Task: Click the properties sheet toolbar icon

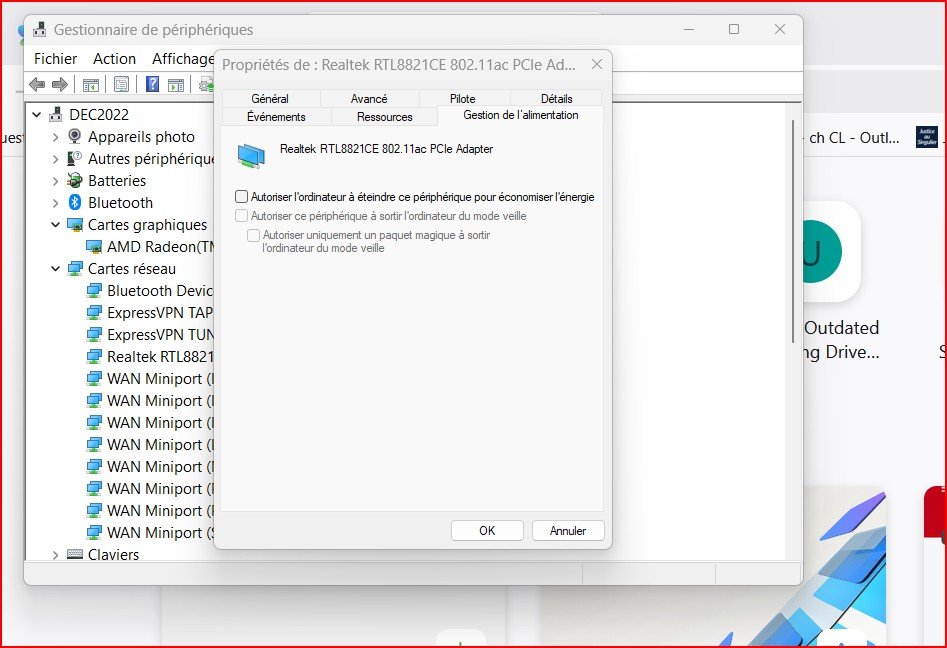Action: point(121,84)
